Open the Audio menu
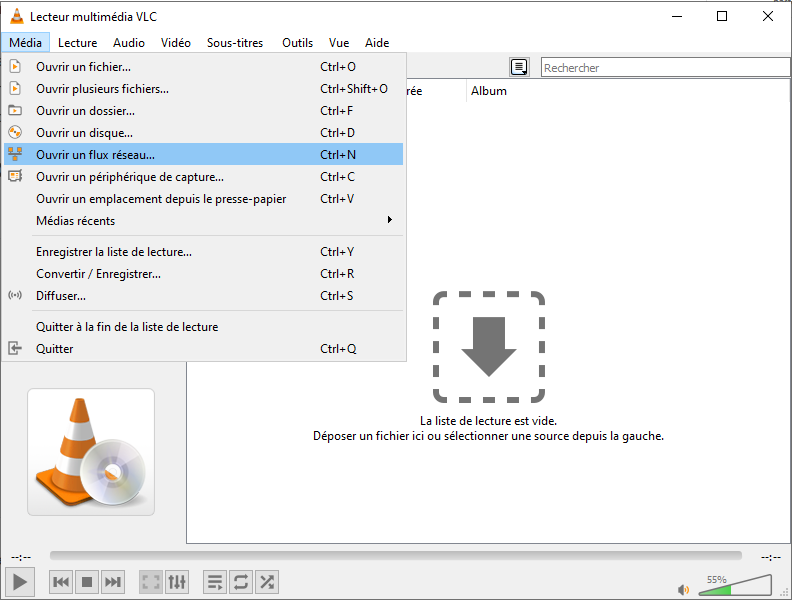The image size is (794, 600). coord(129,43)
